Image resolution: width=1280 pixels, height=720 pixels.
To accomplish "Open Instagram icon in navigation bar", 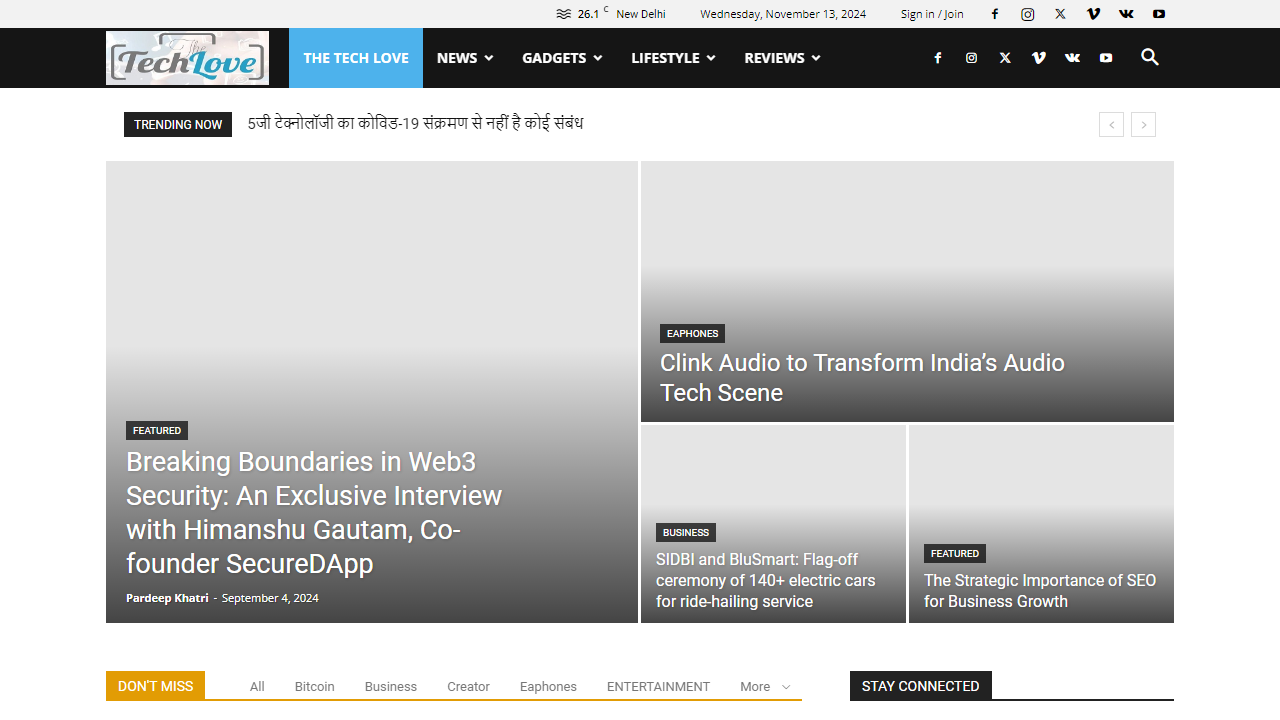I will click(x=971, y=58).
